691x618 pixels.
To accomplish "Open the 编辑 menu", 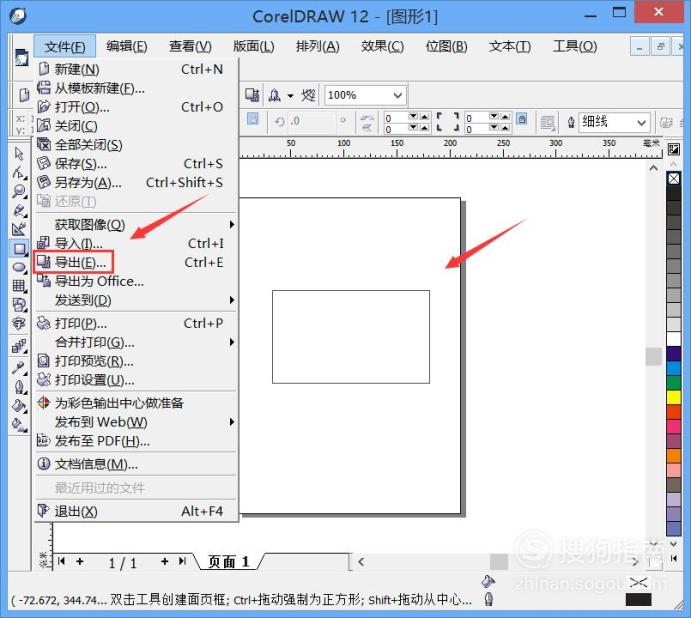I will coord(127,46).
